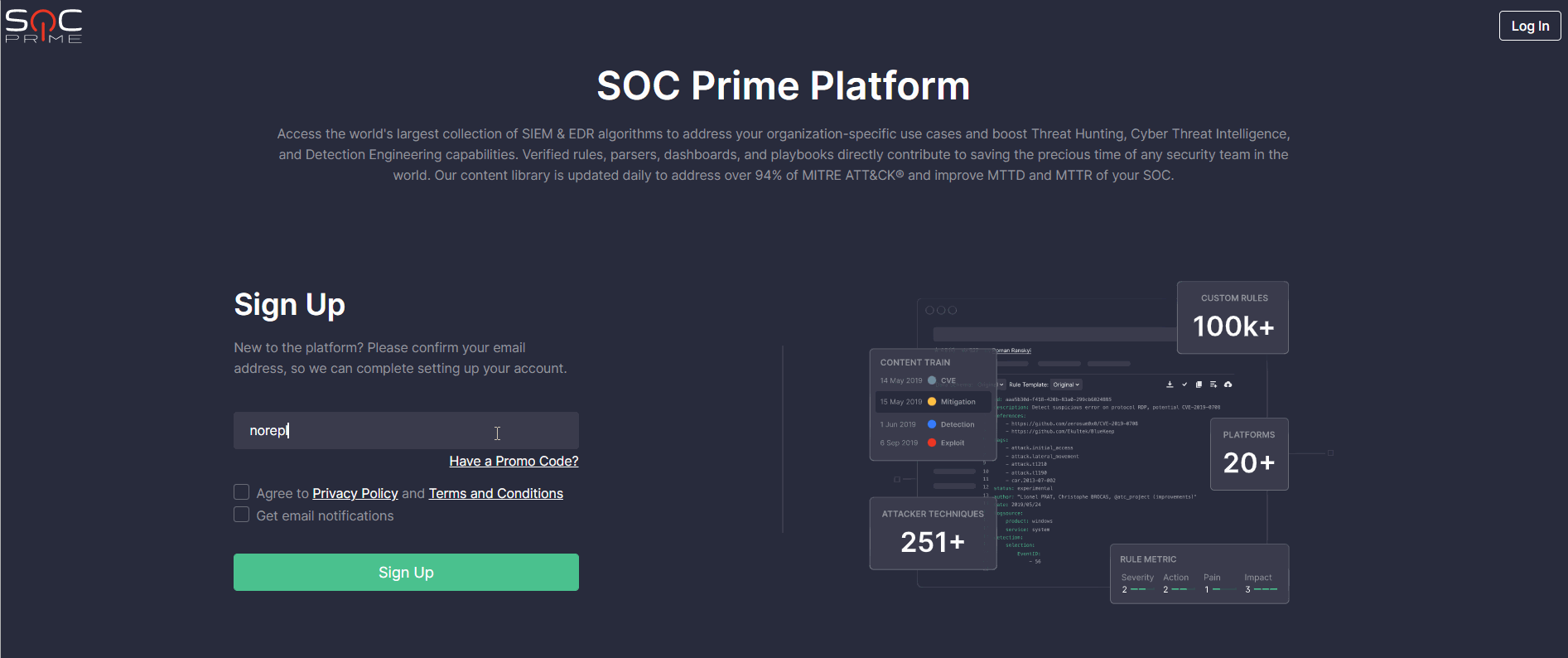Check the Agree to Privacy Policy checkbox

pos(241,491)
